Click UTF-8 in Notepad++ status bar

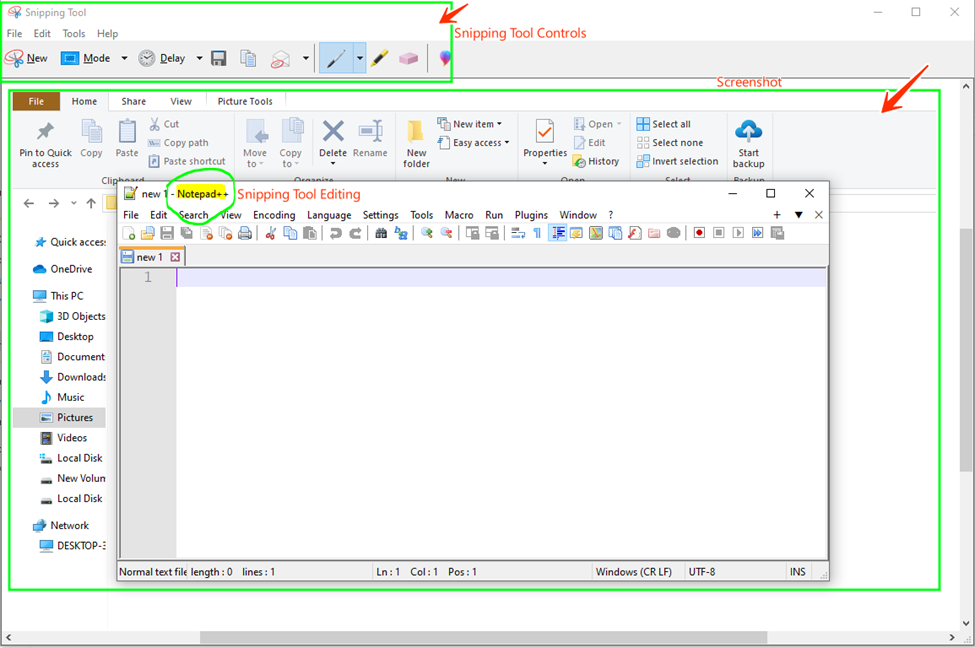701,572
